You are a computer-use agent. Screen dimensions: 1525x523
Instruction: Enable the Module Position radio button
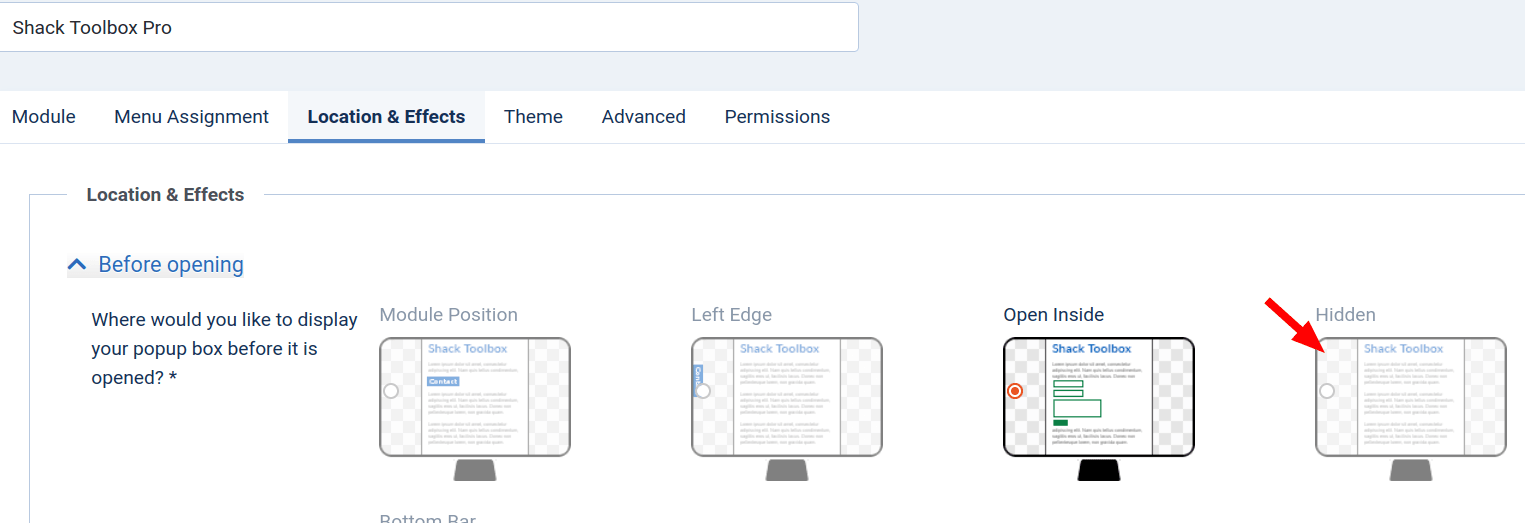391,391
